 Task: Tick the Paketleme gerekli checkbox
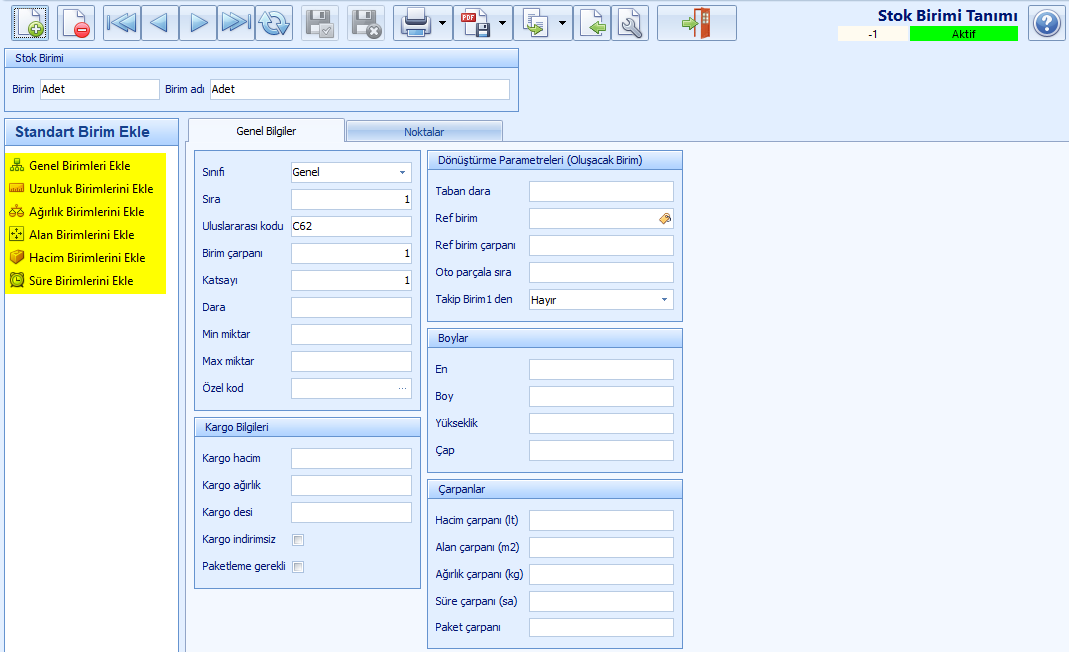pos(298,567)
